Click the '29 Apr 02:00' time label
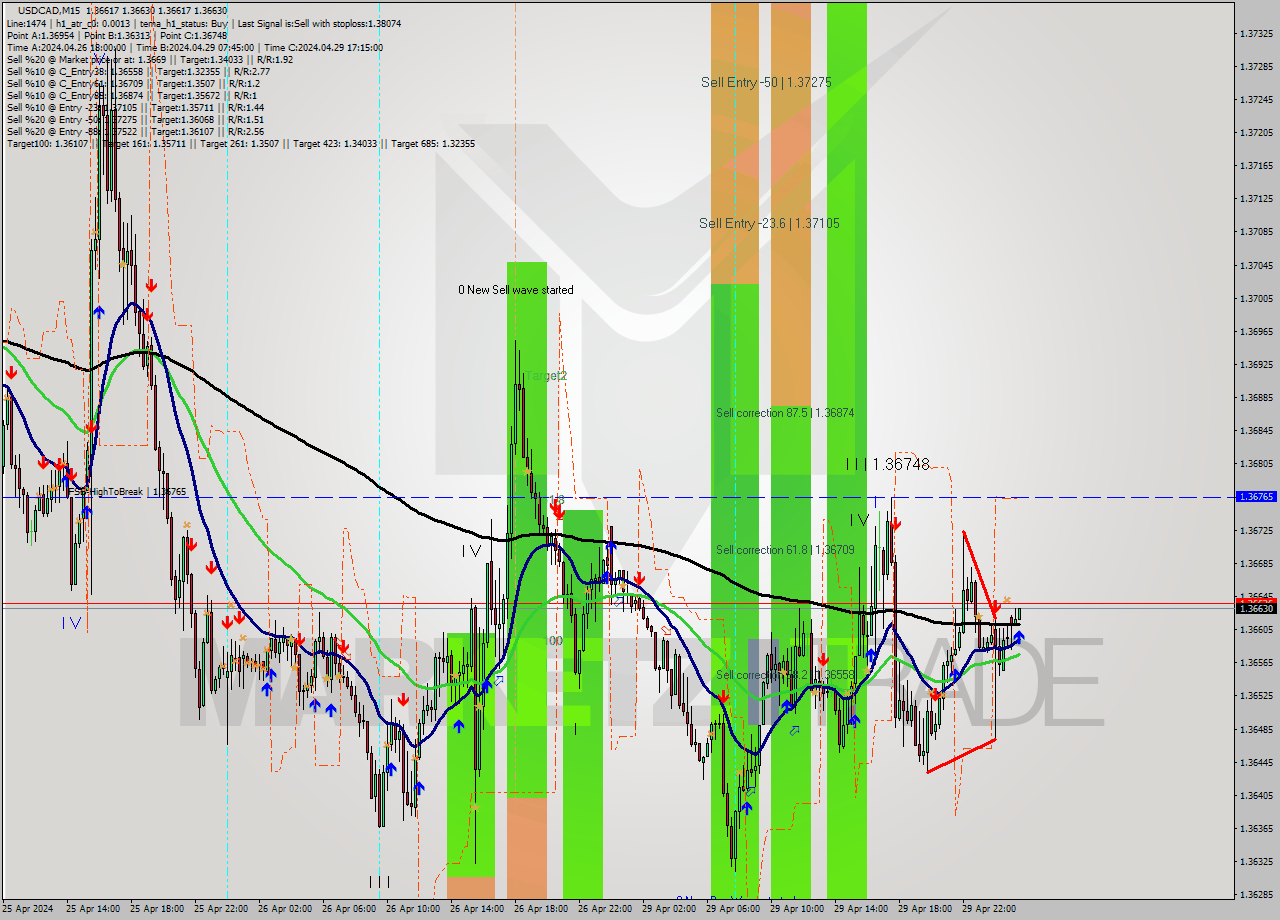 tap(668, 909)
